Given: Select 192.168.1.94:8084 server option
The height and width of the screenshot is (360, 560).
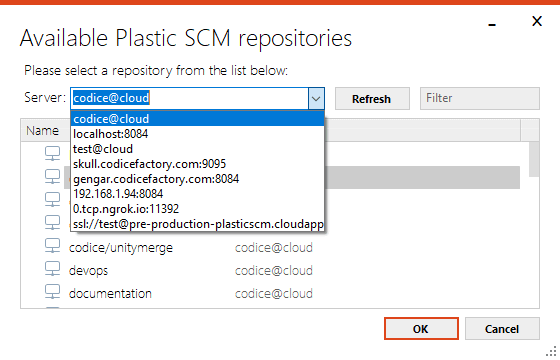Looking at the screenshot, I should tap(198, 194).
